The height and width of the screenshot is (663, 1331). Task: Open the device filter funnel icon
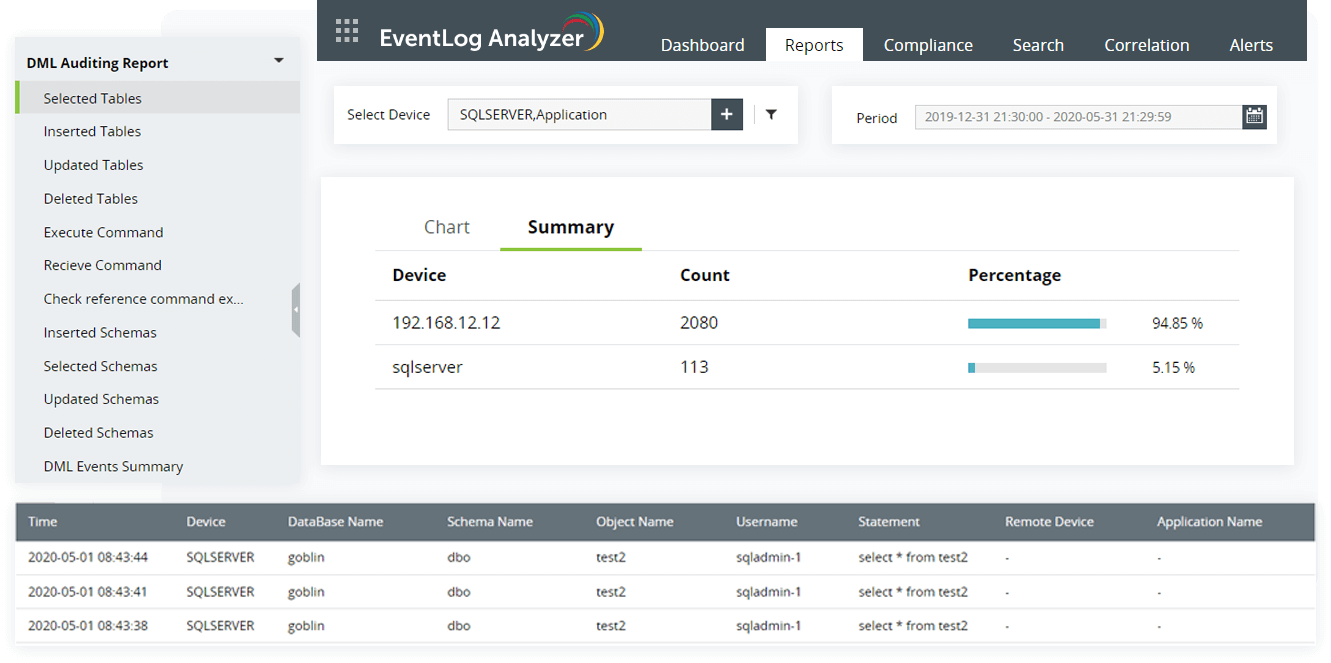(x=771, y=115)
